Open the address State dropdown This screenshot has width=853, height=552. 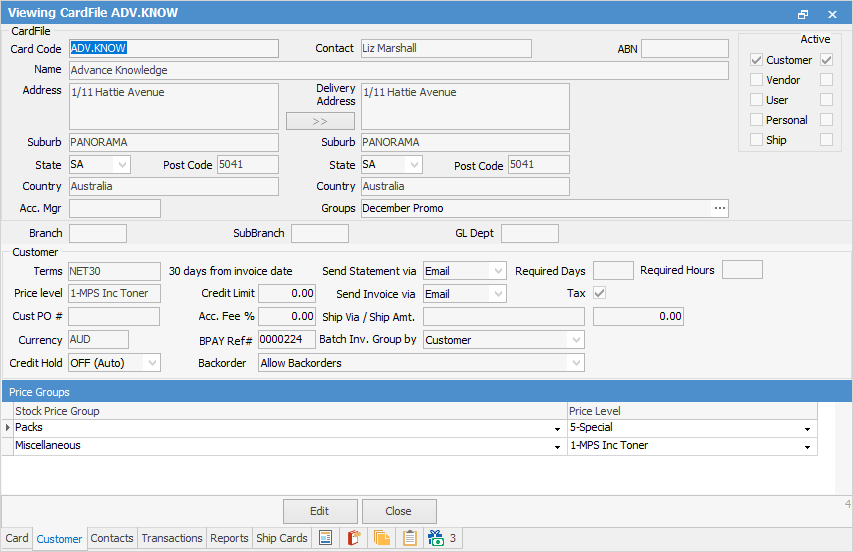(122, 164)
